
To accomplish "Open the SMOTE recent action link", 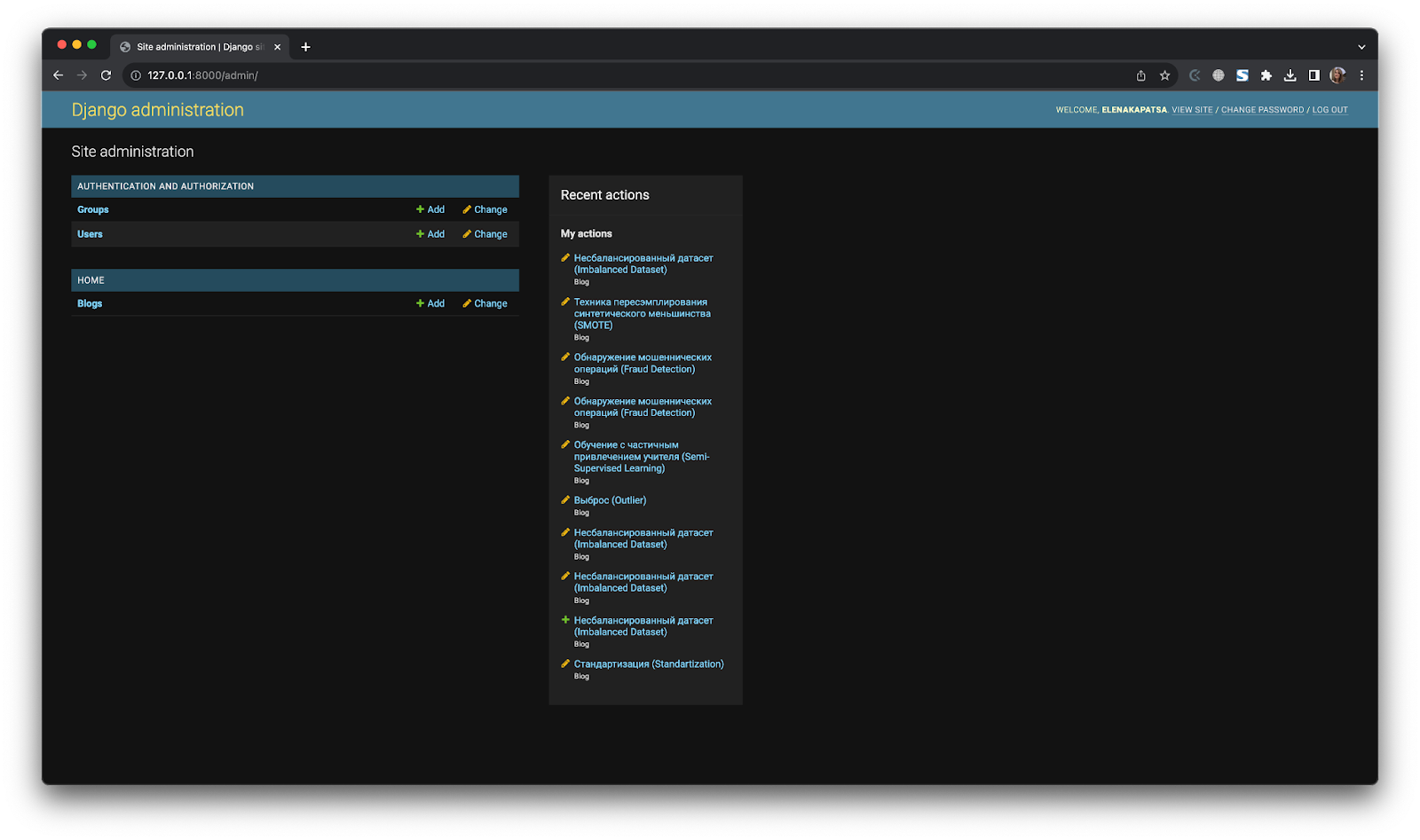I will tap(643, 314).
